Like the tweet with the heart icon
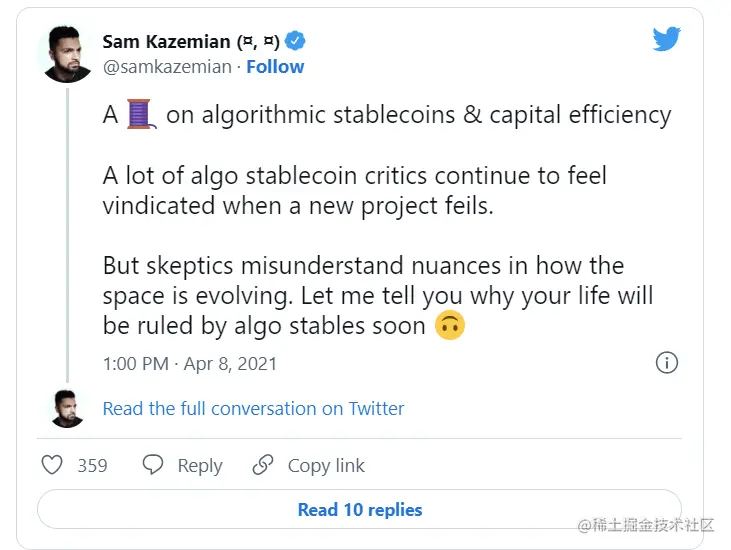Viewport: 731px width, 550px height. point(52,465)
